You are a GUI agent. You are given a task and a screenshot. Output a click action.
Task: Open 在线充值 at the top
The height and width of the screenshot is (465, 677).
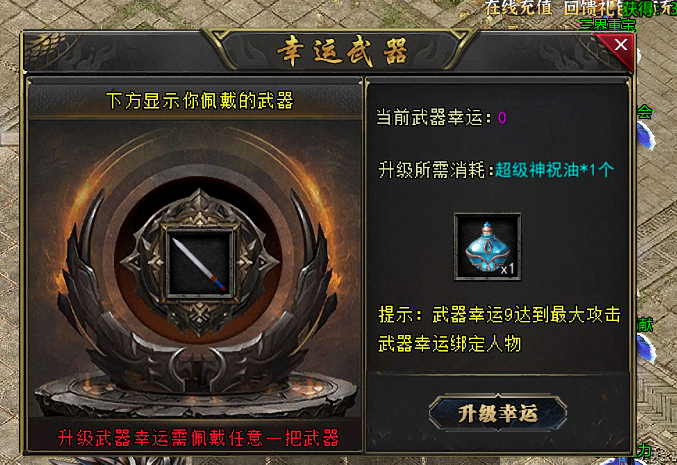click(x=518, y=7)
